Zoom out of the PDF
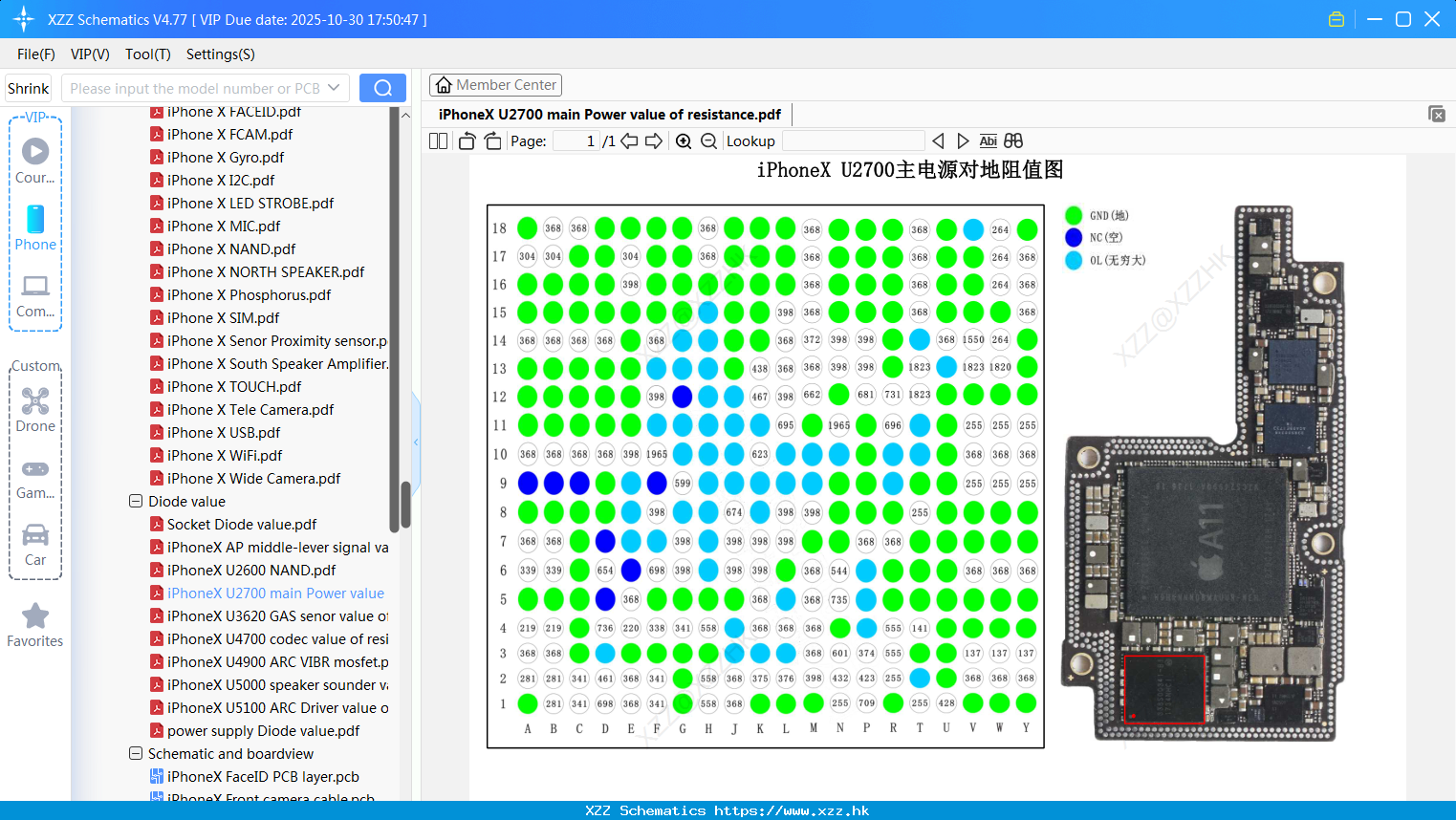 pos(708,141)
